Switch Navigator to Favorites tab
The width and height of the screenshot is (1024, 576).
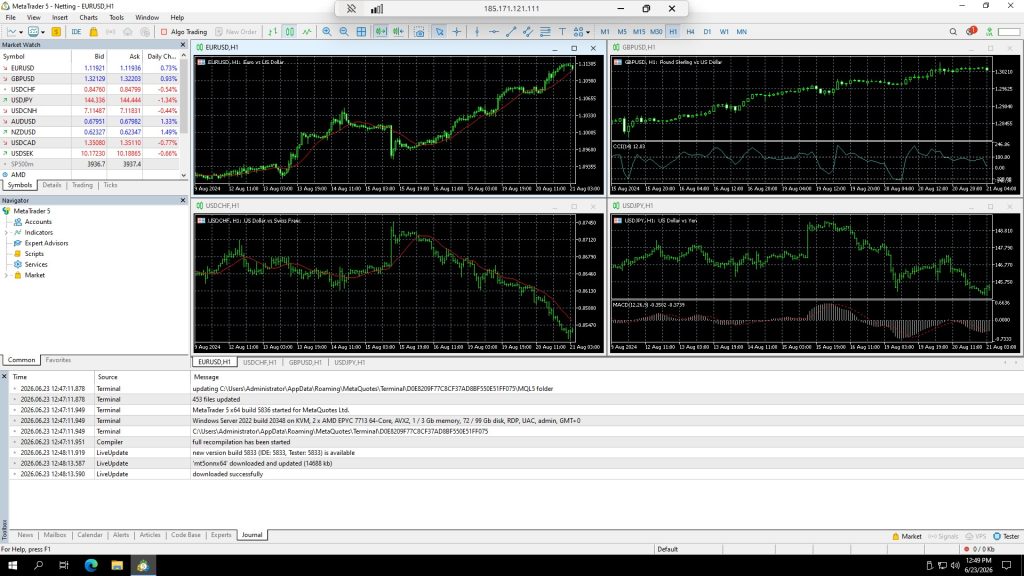coord(58,360)
